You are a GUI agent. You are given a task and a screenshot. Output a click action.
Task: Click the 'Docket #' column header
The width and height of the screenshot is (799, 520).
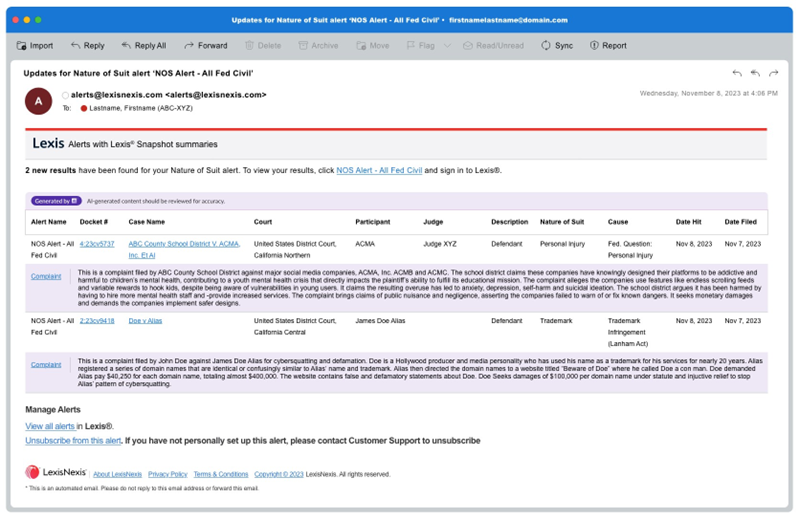pos(94,222)
